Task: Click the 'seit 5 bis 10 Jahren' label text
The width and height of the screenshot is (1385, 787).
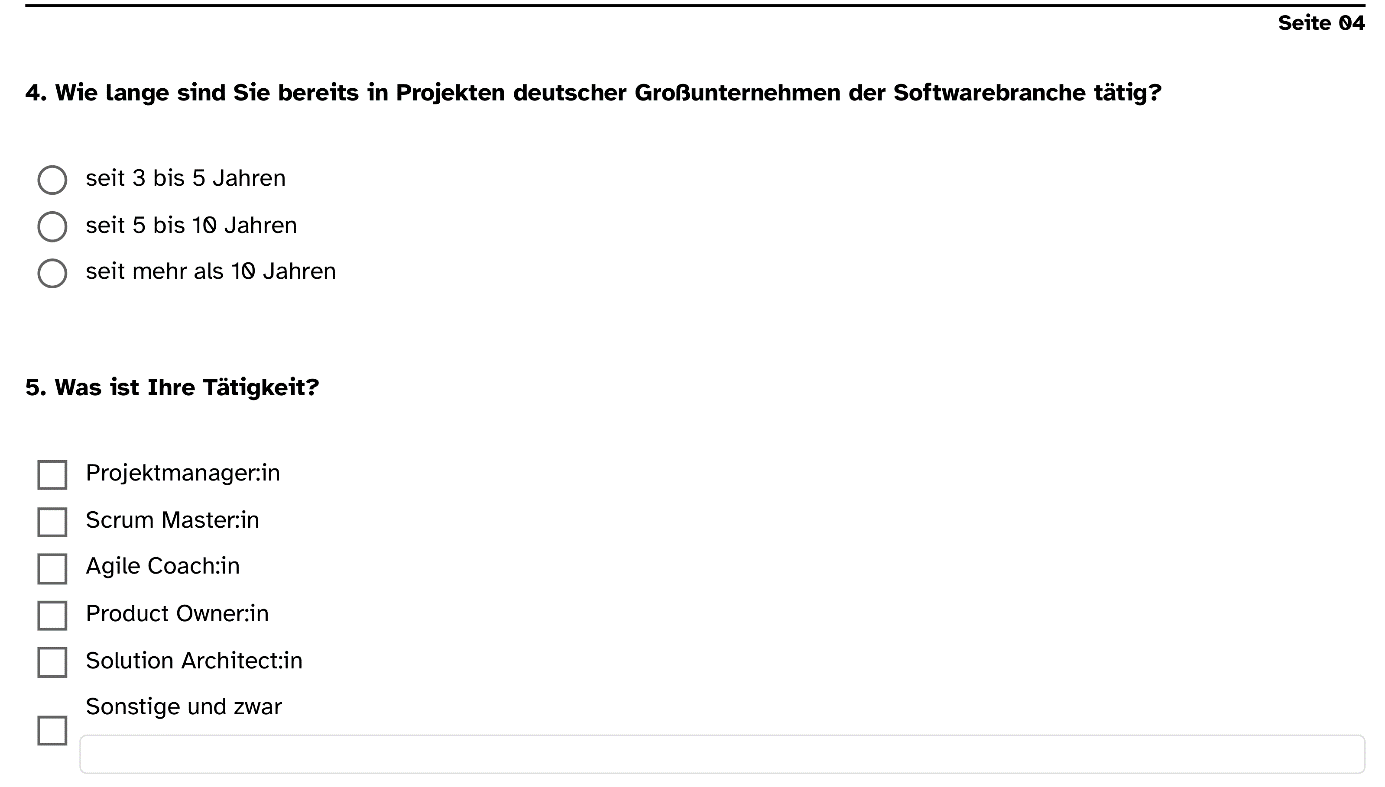Action: (191, 225)
